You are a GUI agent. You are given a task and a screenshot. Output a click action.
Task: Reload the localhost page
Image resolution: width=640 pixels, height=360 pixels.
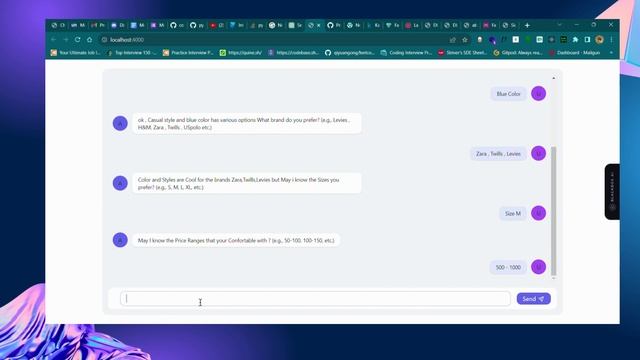pos(78,40)
